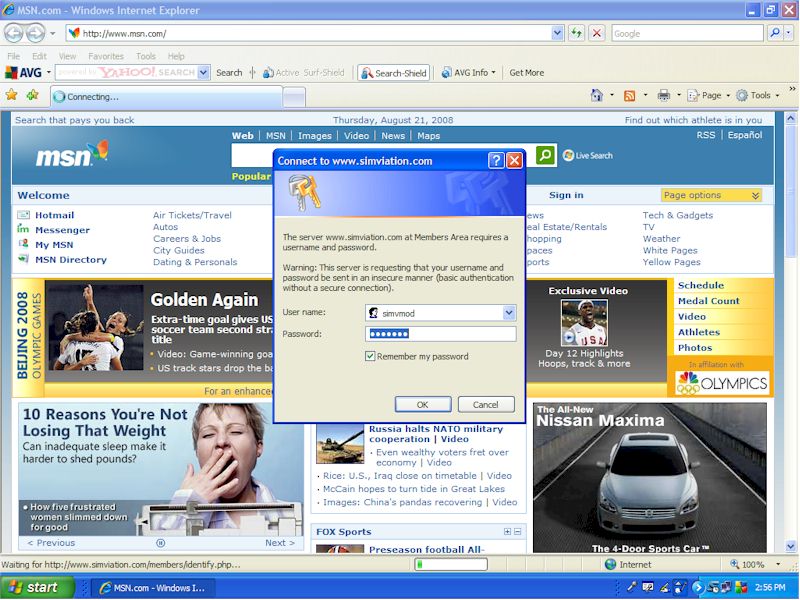Open the Favorites menu
Screen dimensions: 800x600
tap(106, 56)
